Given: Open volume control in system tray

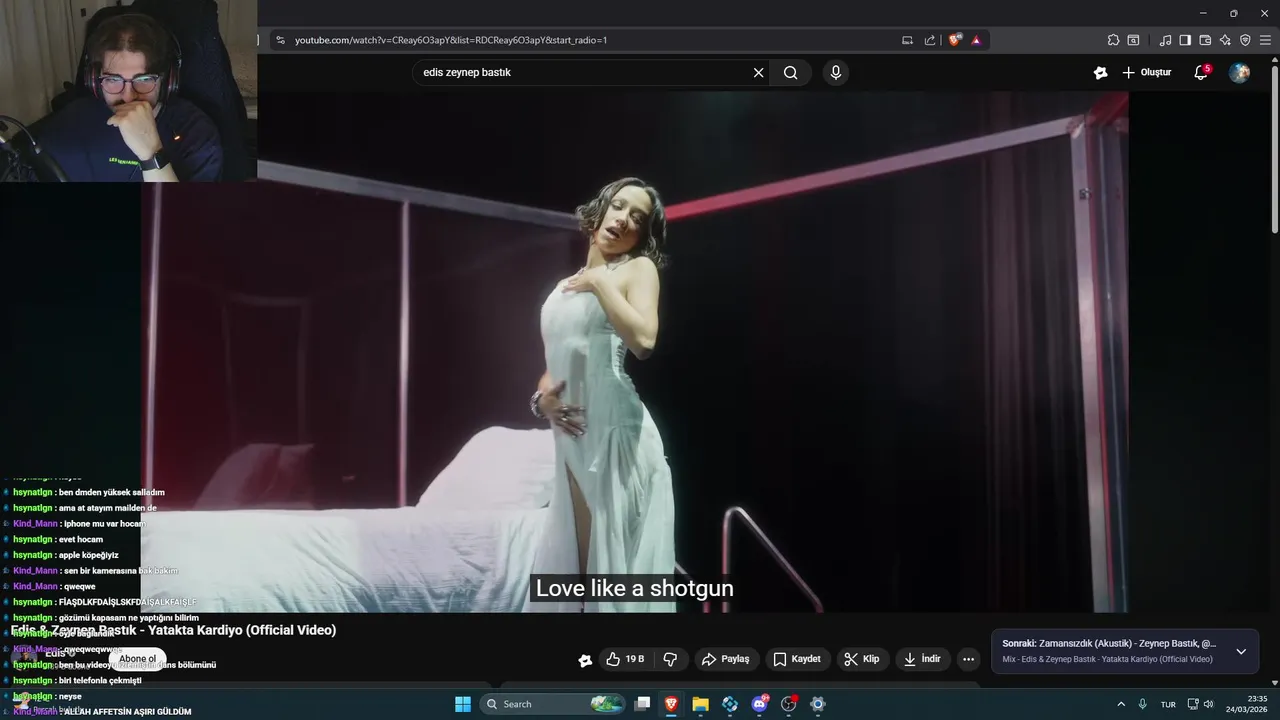Looking at the screenshot, I should click(1209, 704).
